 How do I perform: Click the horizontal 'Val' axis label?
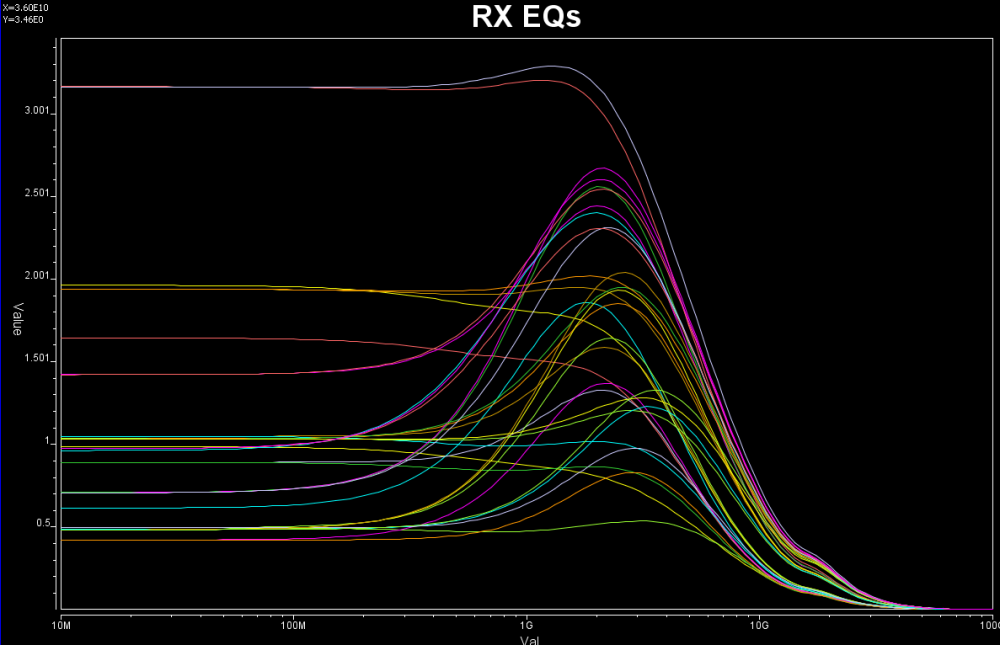pos(530,638)
